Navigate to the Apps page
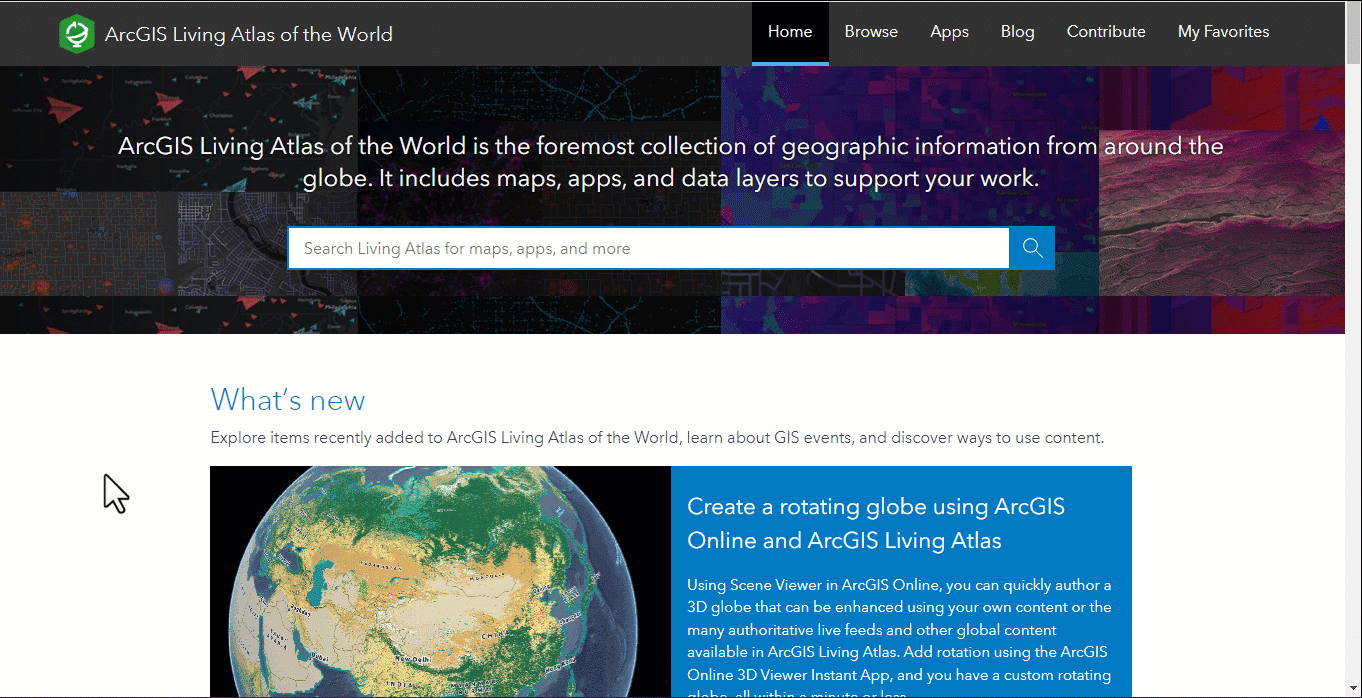 pyautogui.click(x=948, y=31)
